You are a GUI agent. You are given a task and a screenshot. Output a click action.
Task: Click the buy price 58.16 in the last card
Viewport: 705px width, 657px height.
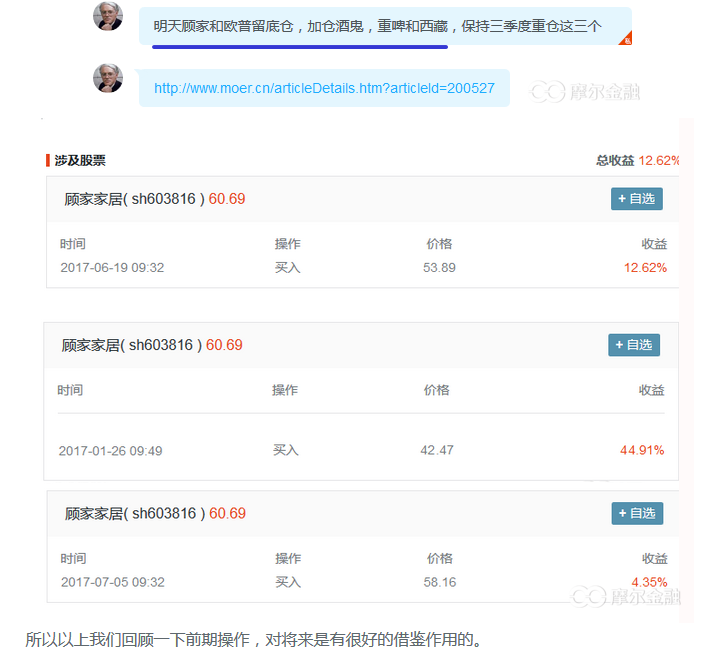click(439, 582)
